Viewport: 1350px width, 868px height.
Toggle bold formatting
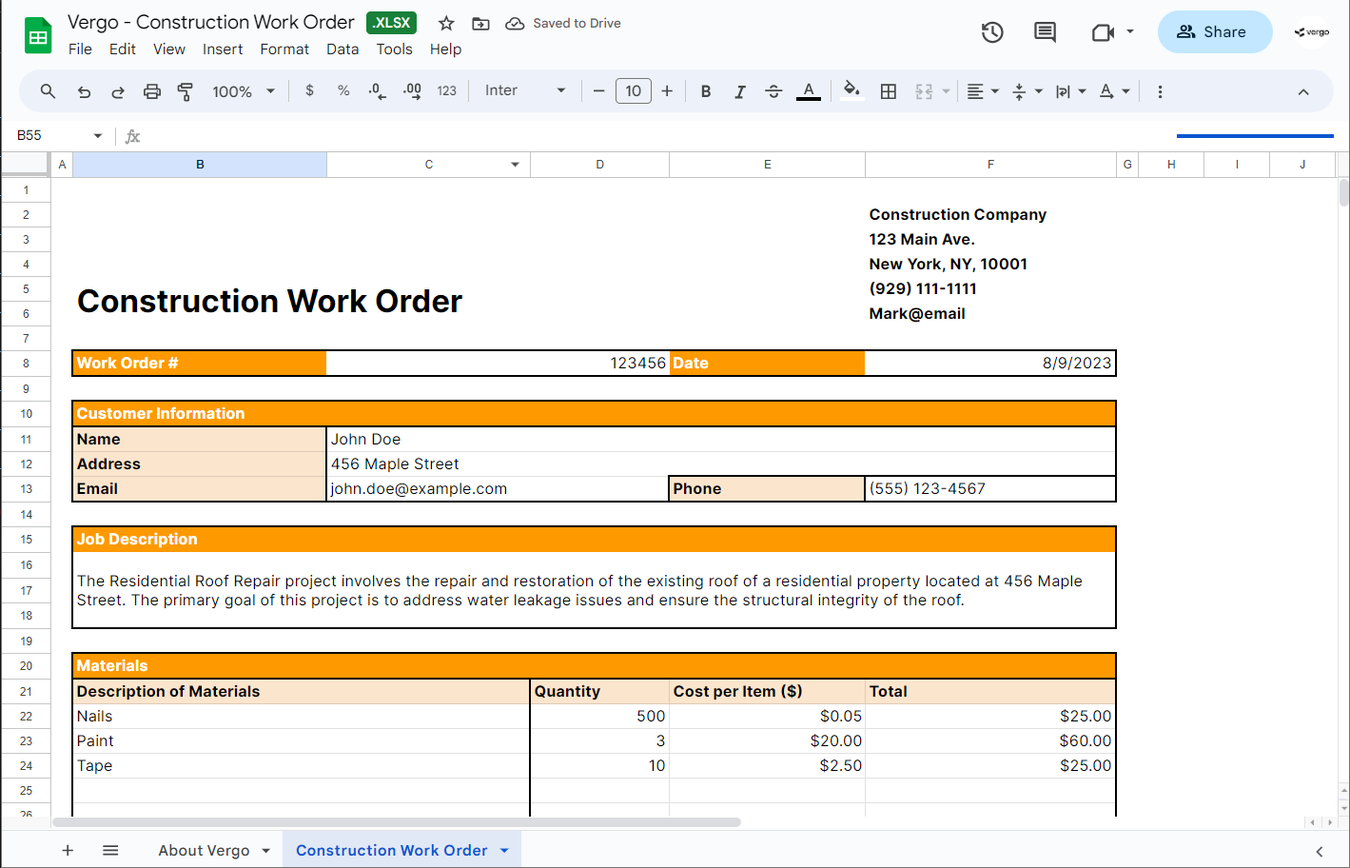click(x=706, y=91)
